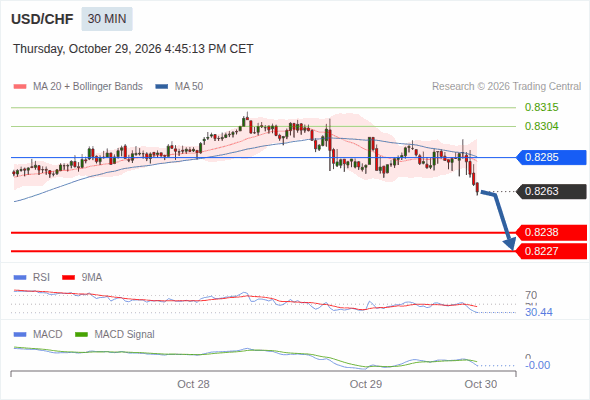Click the MA 50 blue legend swatch
The height and width of the screenshot is (400, 590).
(162, 87)
